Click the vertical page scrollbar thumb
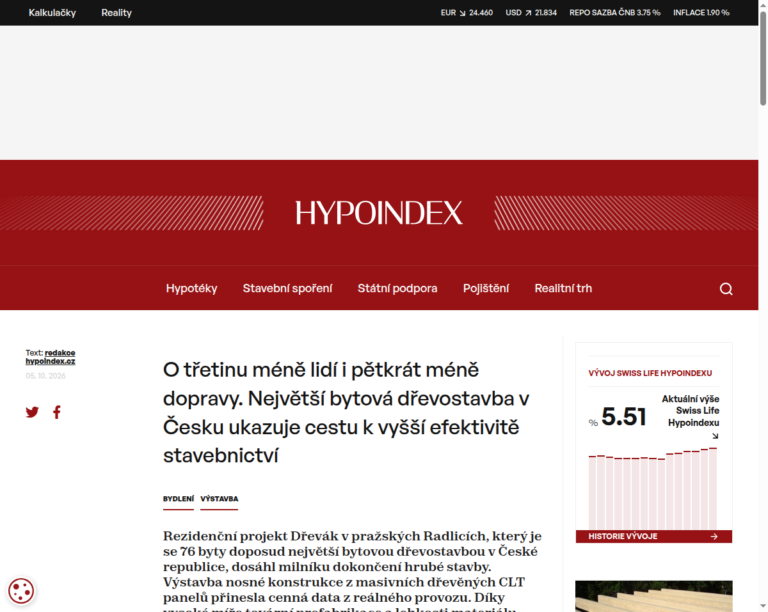 tap(763, 58)
